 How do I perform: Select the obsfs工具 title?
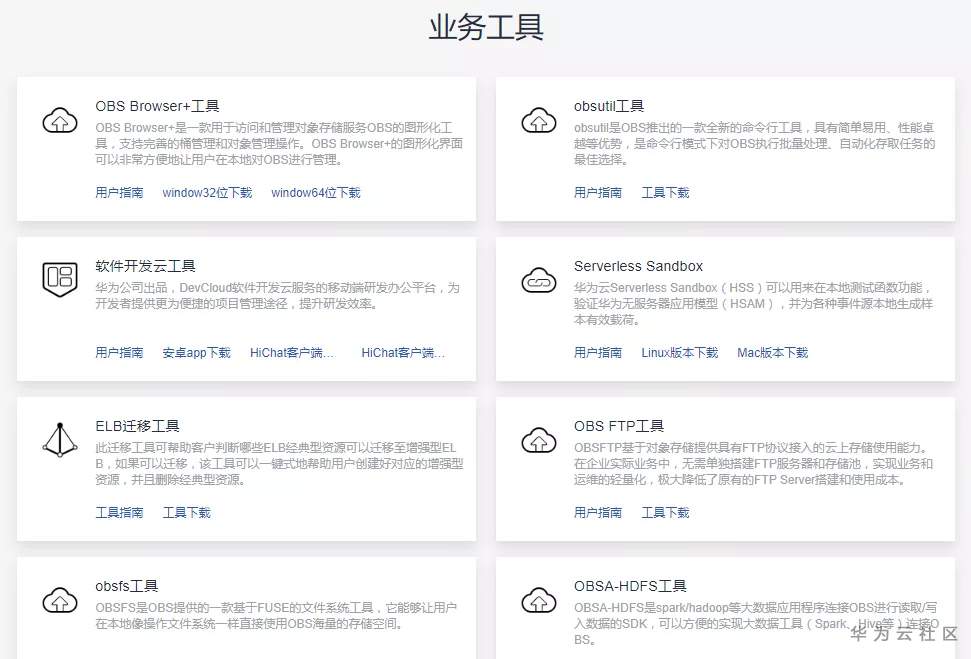[127, 585]
